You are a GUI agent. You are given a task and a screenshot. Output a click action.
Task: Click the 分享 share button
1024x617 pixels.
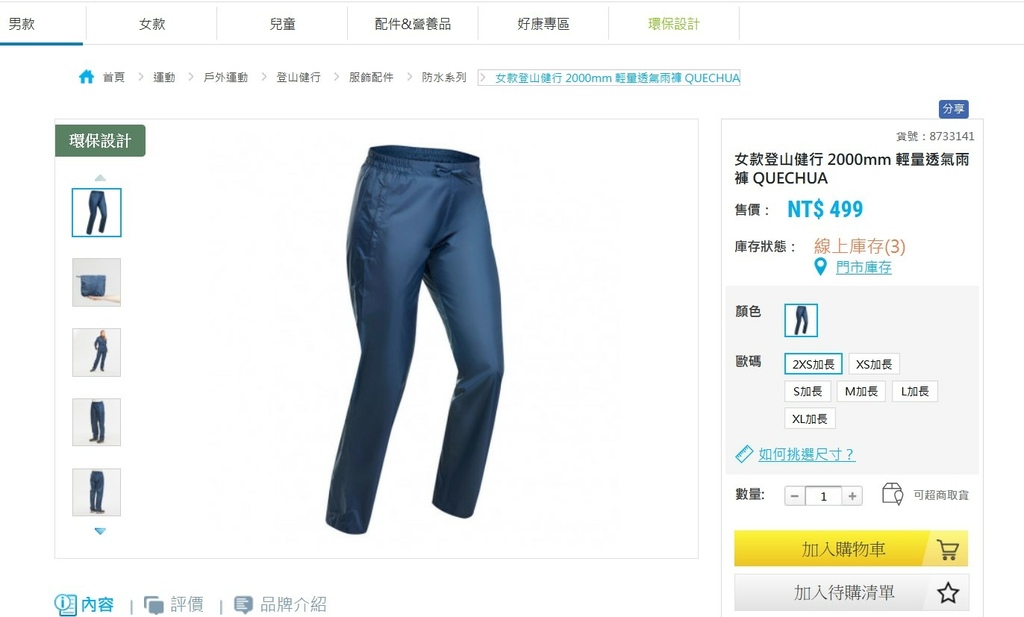click(x=953, y=109)
